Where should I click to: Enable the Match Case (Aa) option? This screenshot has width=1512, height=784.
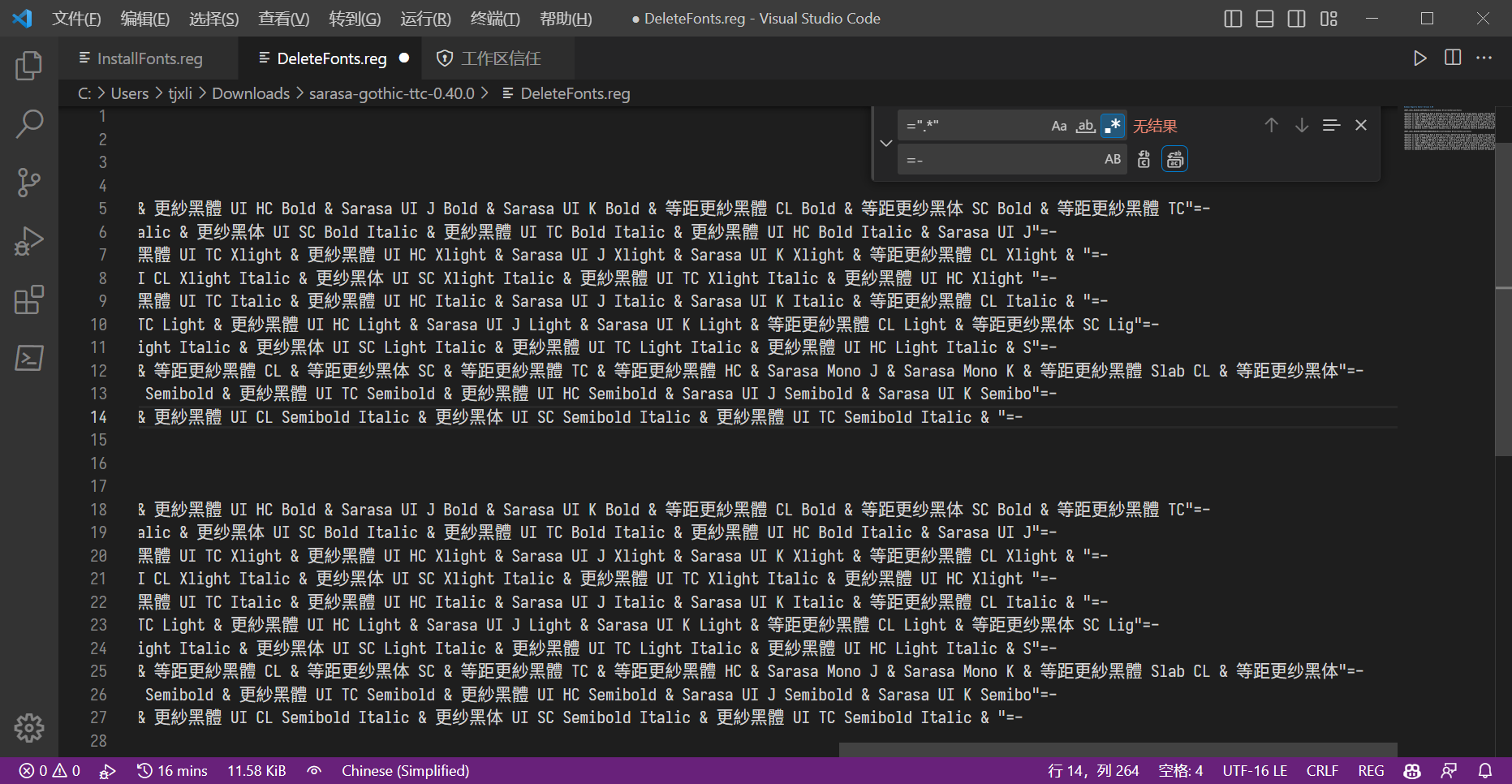tap(1058, 125)
